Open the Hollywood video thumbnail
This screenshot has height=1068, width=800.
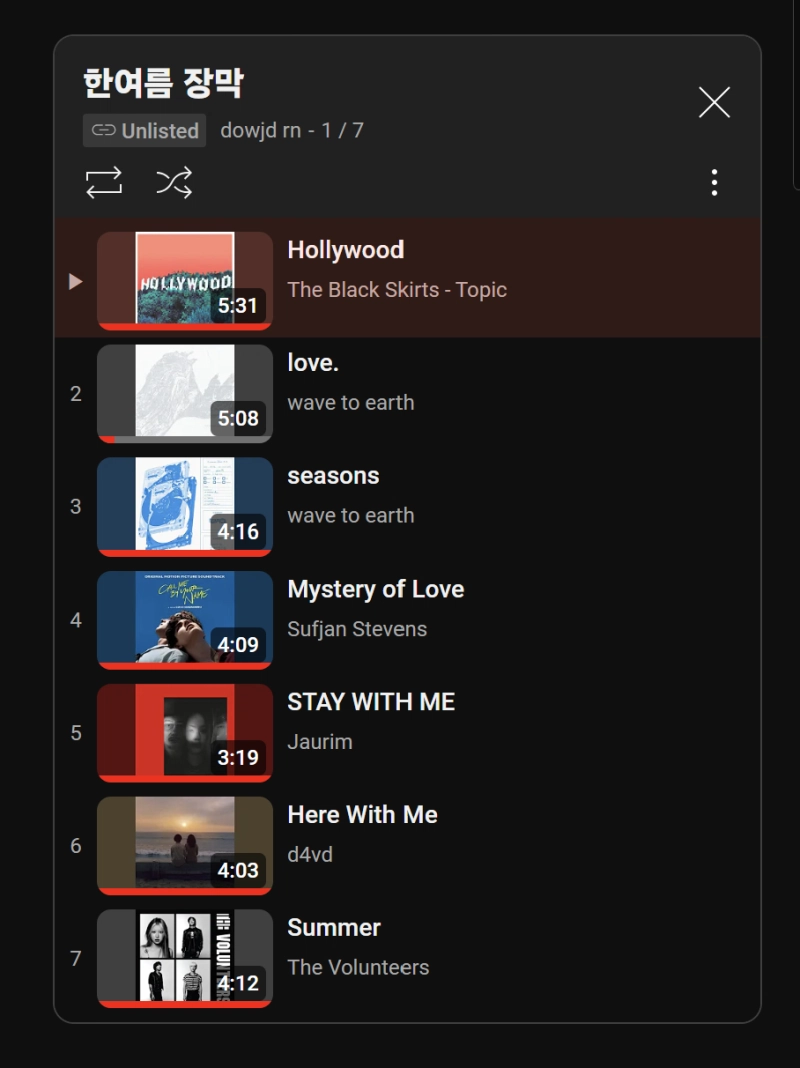185,280
